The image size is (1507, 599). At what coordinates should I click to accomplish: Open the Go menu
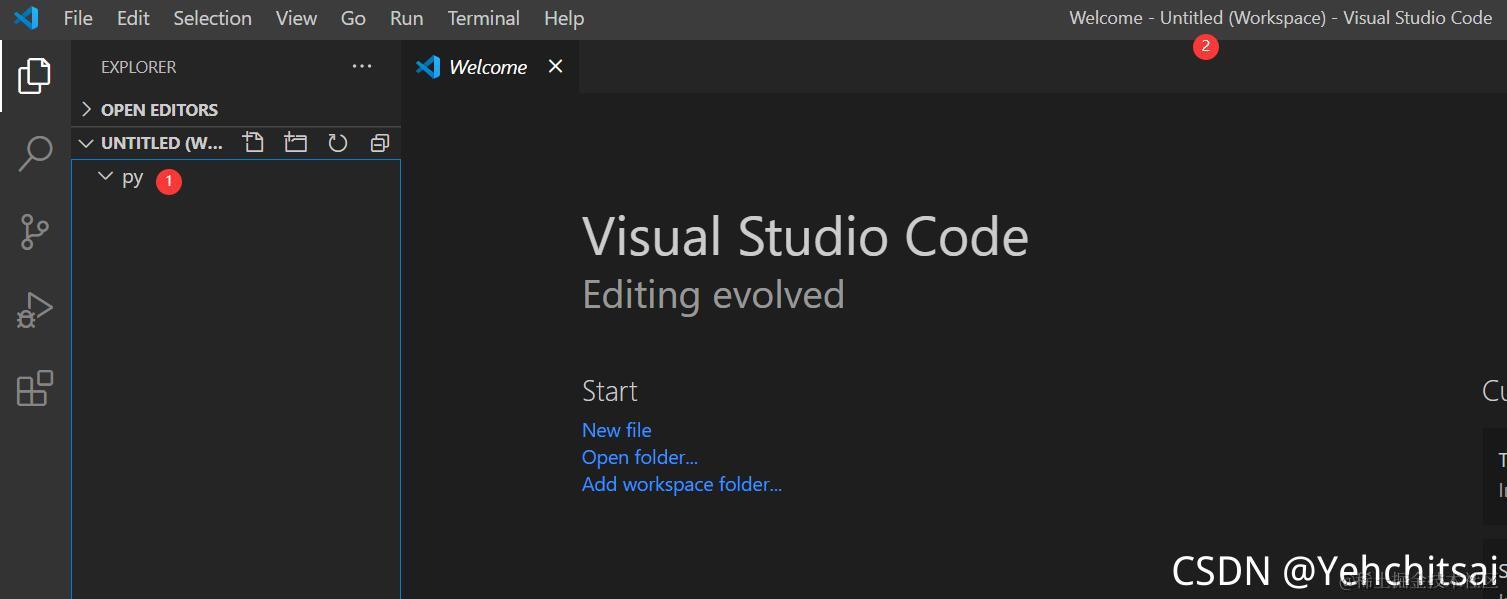pos(353,18)
